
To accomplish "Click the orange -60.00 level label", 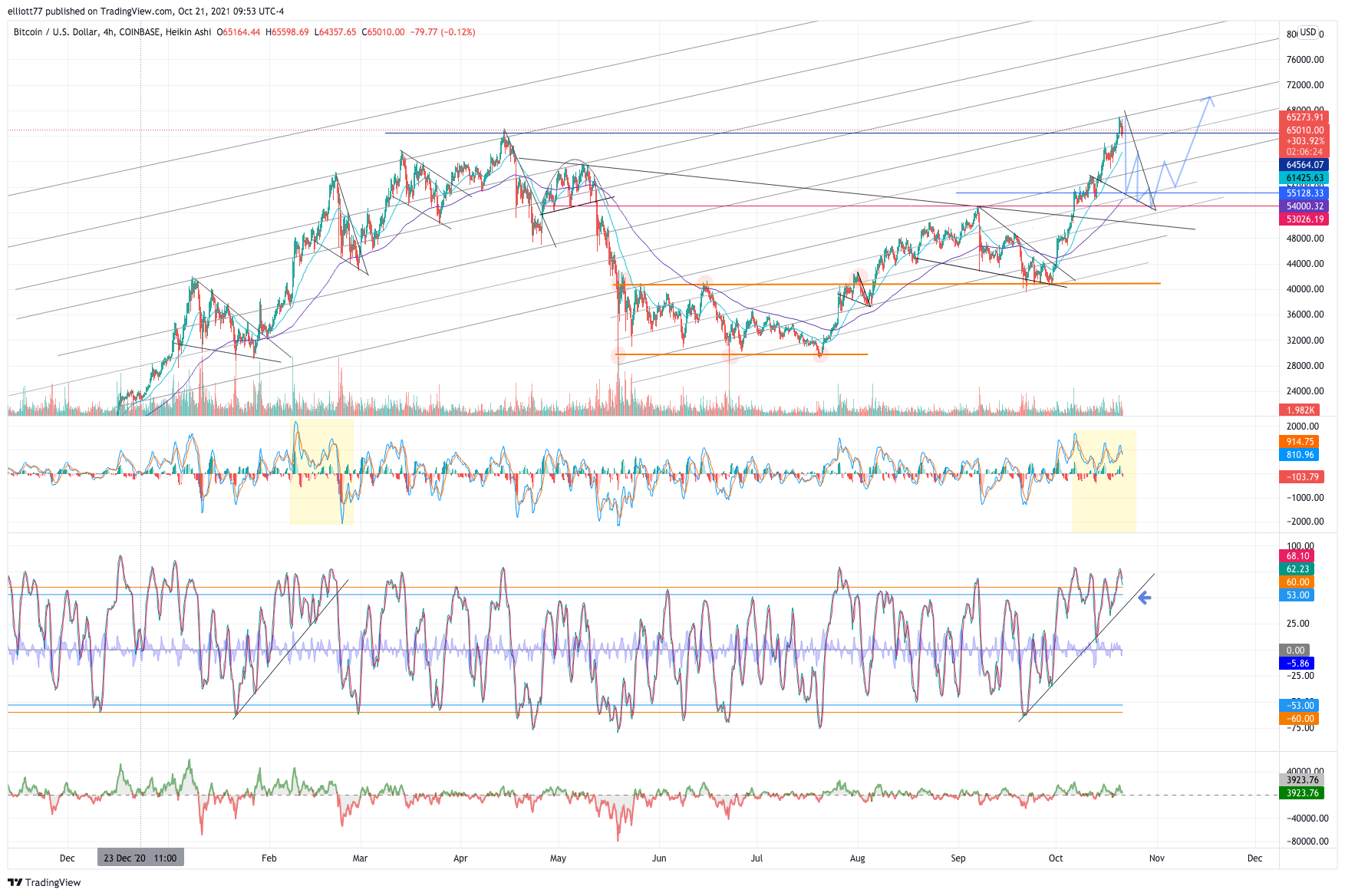I will (1299, 719).
